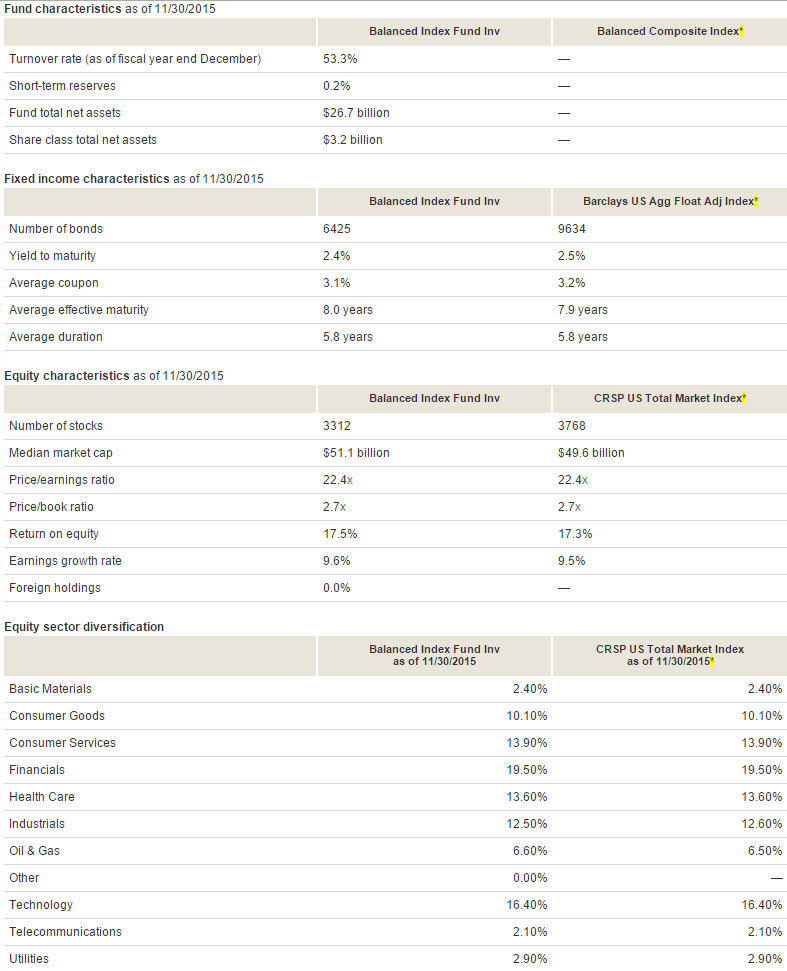The height and width of the screenshot is (971, 787).
Task: Click the Average effective maturity label
Action: point(79,310)
